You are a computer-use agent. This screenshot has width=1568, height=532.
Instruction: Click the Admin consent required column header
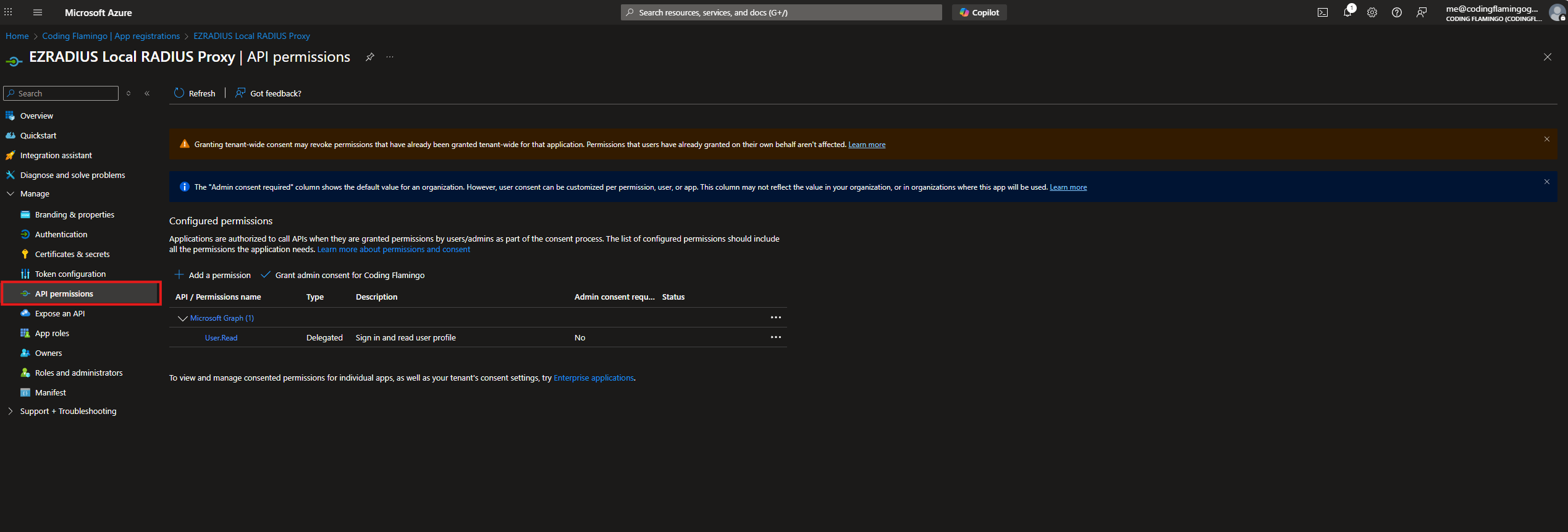click(615, 297)
